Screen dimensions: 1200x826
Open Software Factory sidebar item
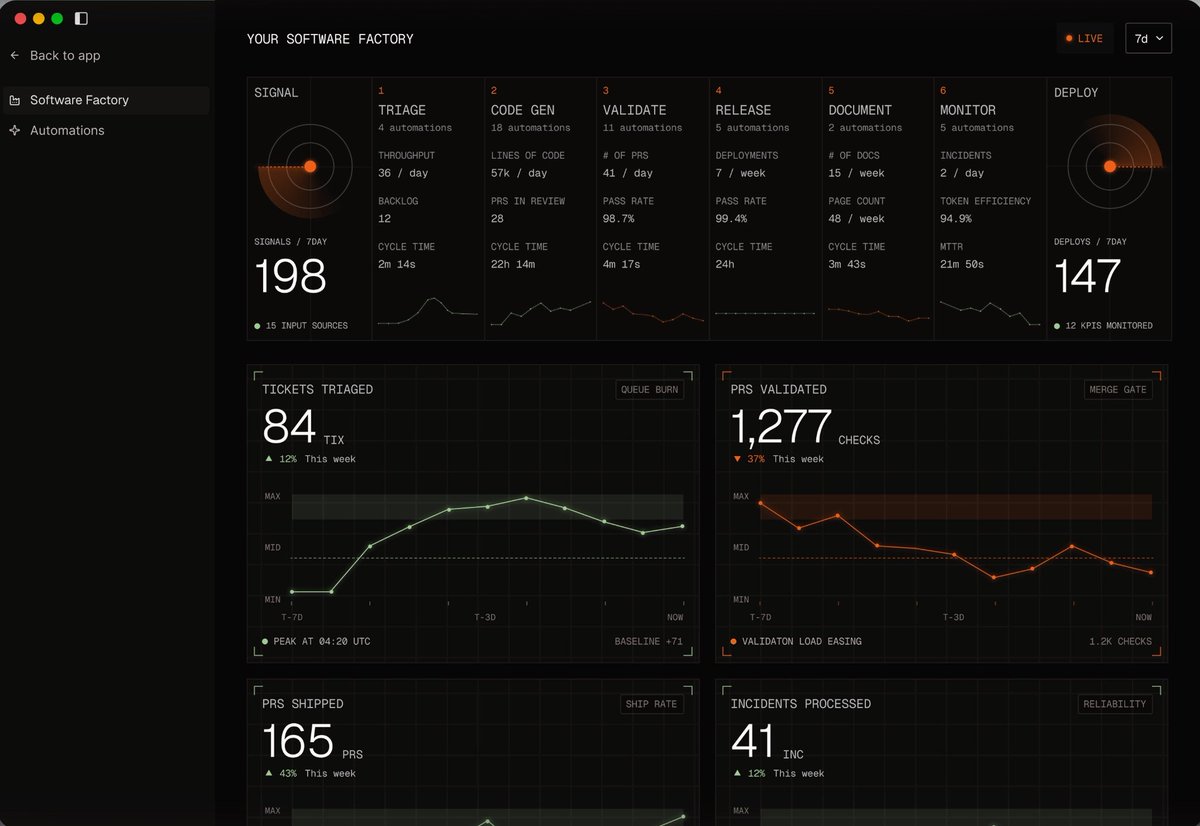pos(106,100)
